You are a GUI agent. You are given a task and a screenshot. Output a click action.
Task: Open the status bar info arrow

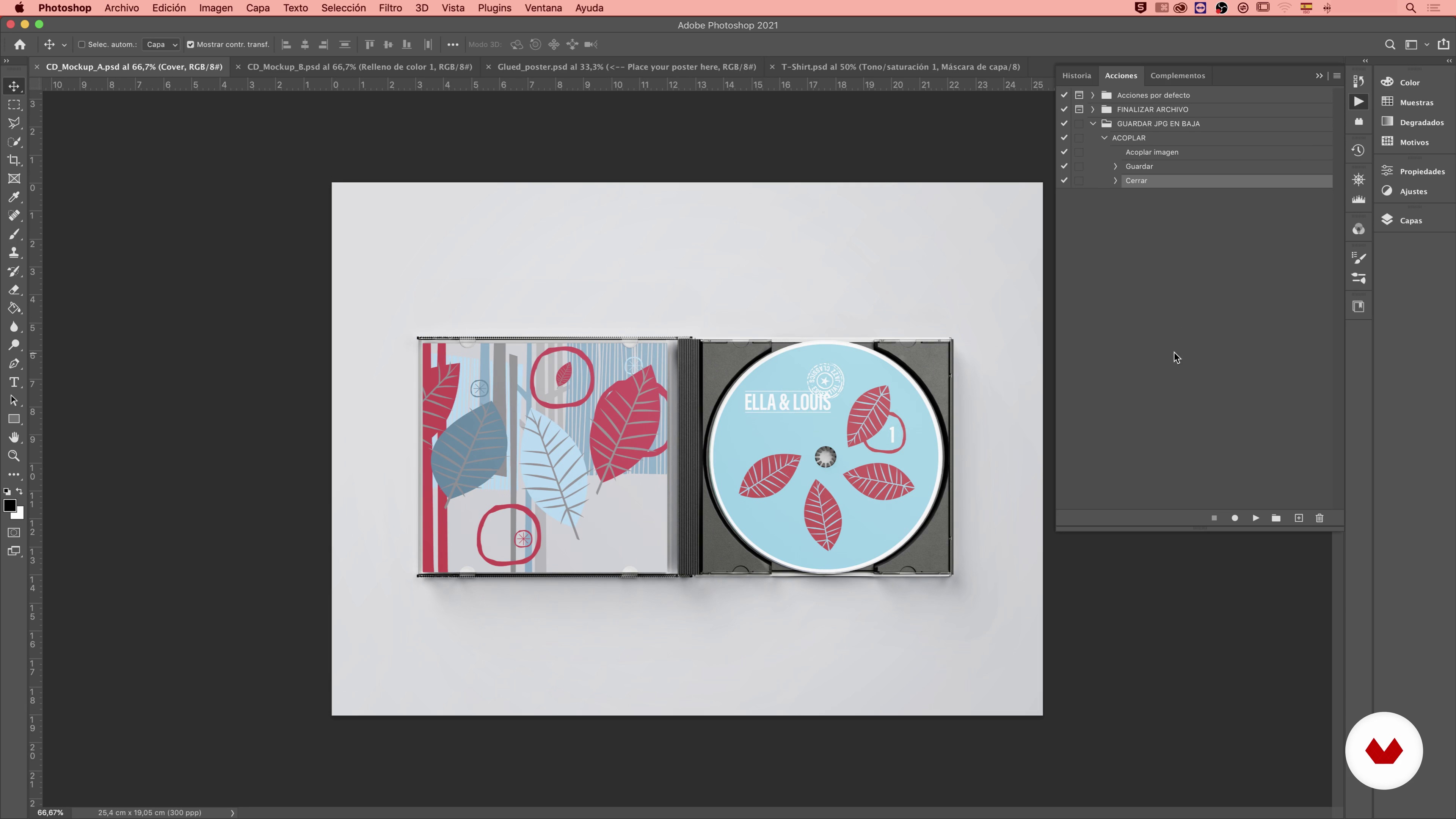[232, 813]
